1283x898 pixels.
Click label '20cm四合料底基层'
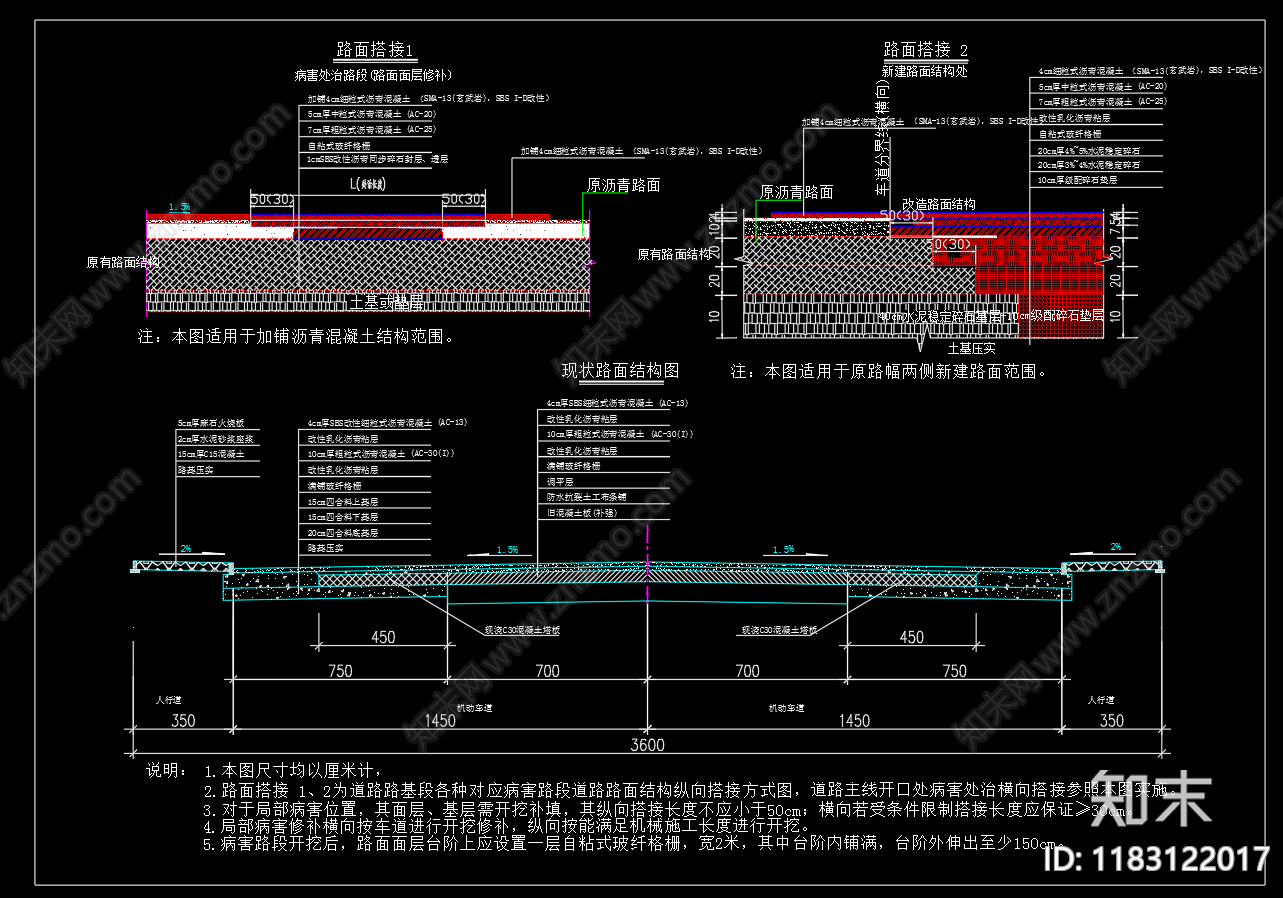point(343,533)
